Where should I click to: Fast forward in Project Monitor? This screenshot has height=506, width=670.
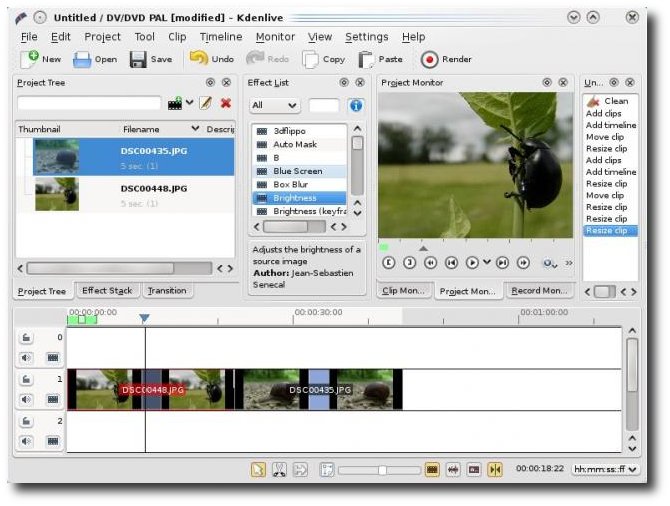click(x=523, y=262)
